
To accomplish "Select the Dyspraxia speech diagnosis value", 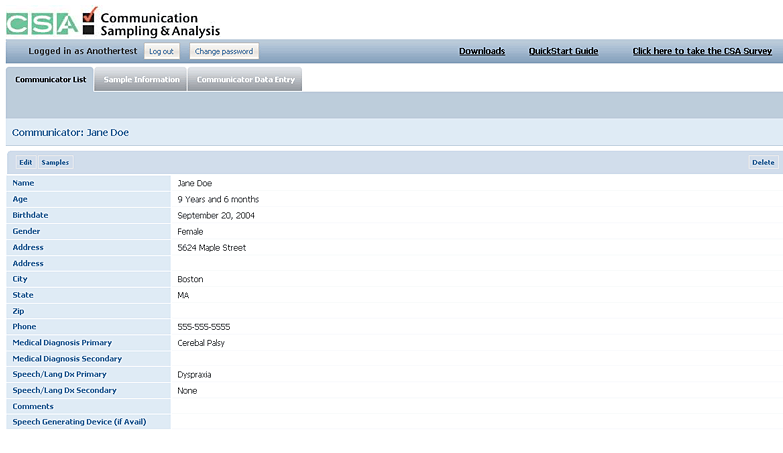I will pos(194,375).
